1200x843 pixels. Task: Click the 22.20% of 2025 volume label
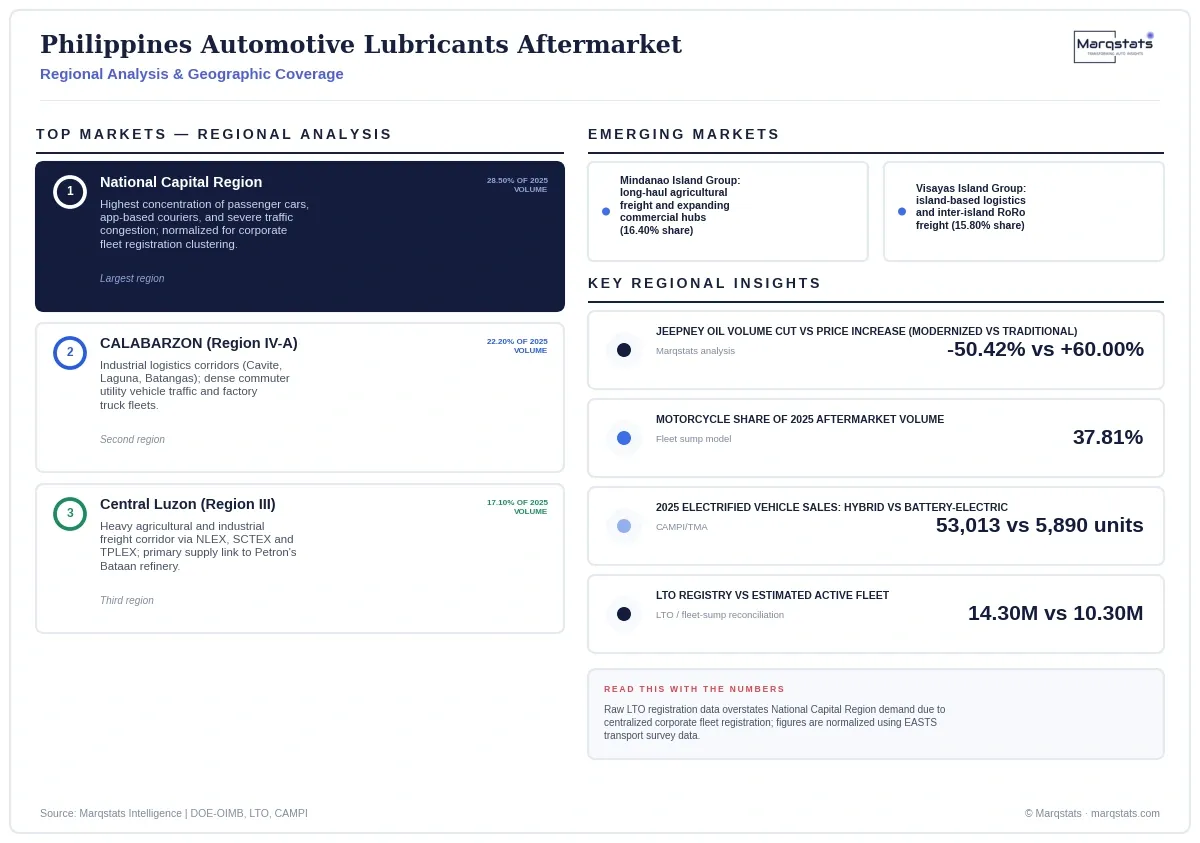(x=517, y=346)
